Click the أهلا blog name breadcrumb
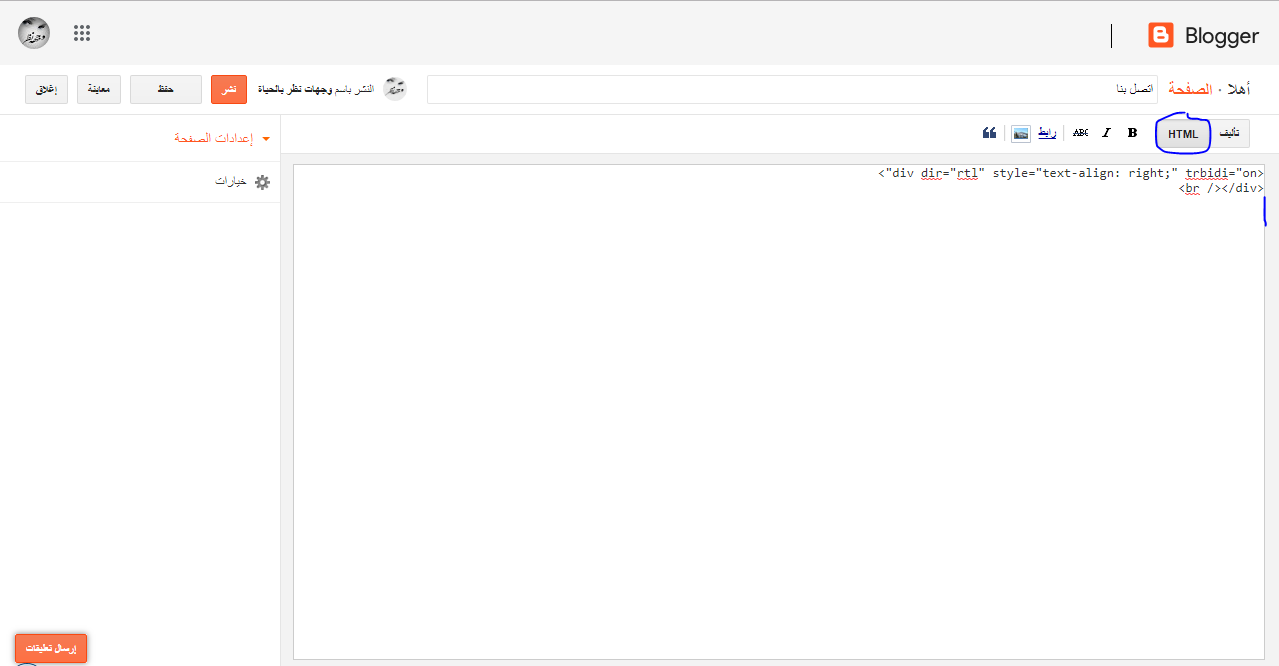1279x666 pixels. click(1237, 89)
